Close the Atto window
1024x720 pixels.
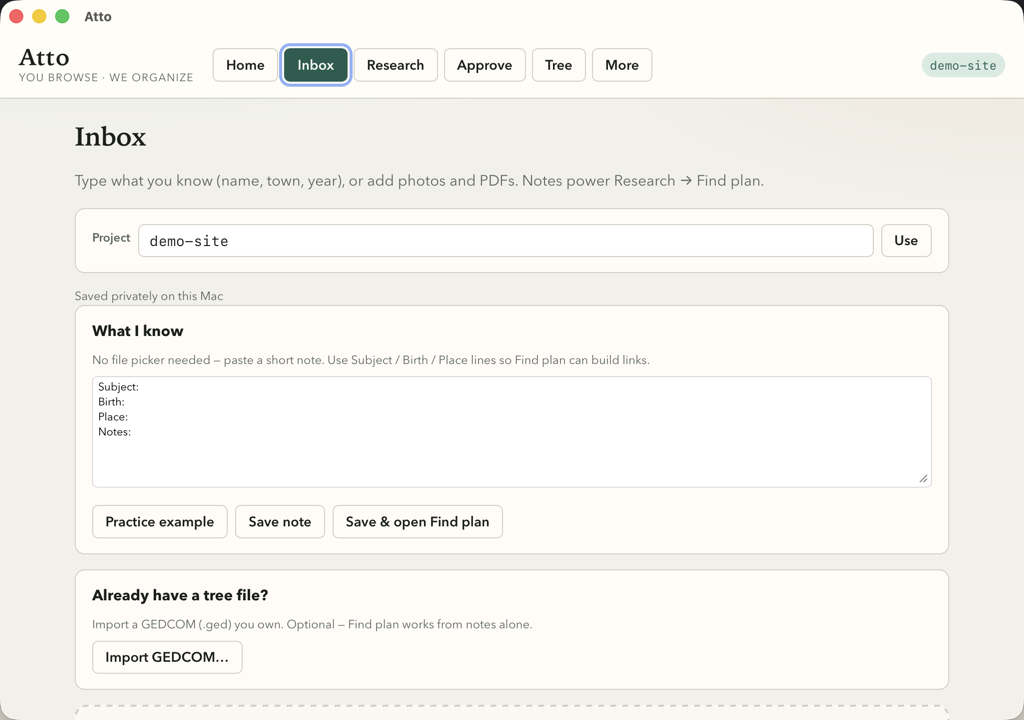pos(16,16)
